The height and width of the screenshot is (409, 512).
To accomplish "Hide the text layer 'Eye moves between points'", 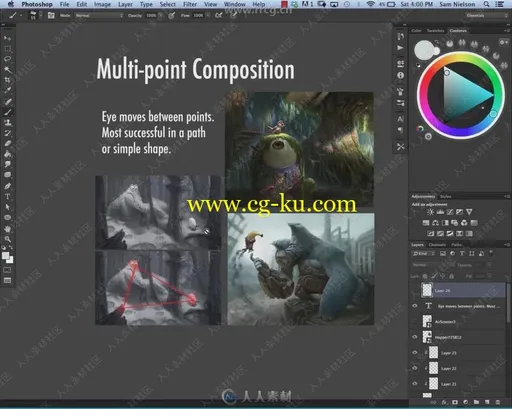I will click(415, 306).
